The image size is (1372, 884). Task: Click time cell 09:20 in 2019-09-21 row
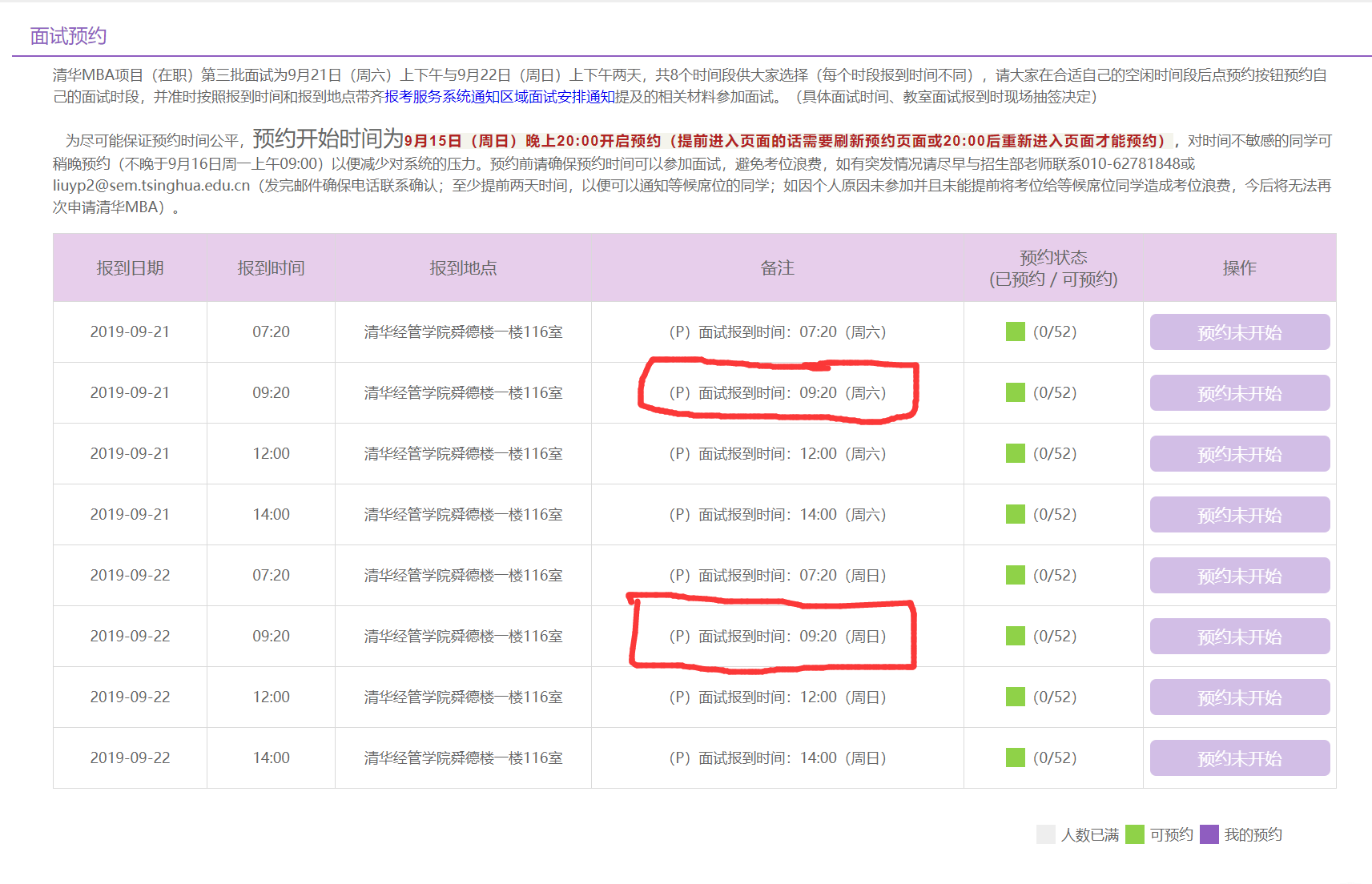pyautogui.click(x=271, y=392)
